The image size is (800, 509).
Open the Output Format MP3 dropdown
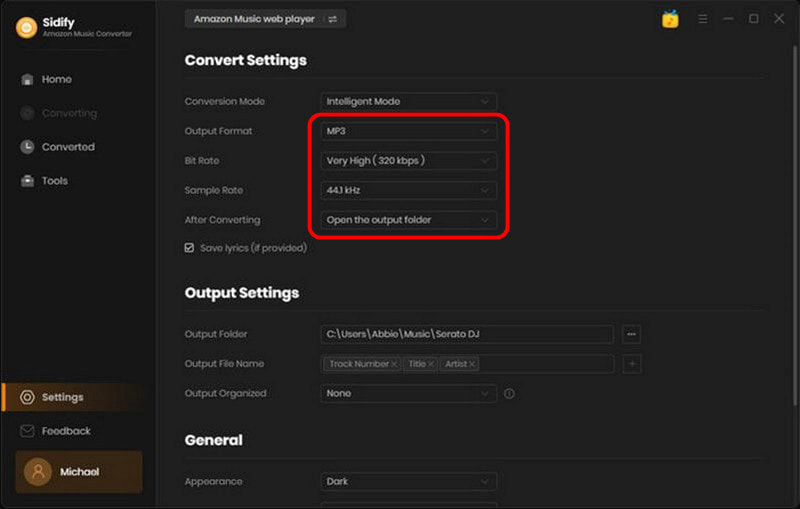[409, 131]
